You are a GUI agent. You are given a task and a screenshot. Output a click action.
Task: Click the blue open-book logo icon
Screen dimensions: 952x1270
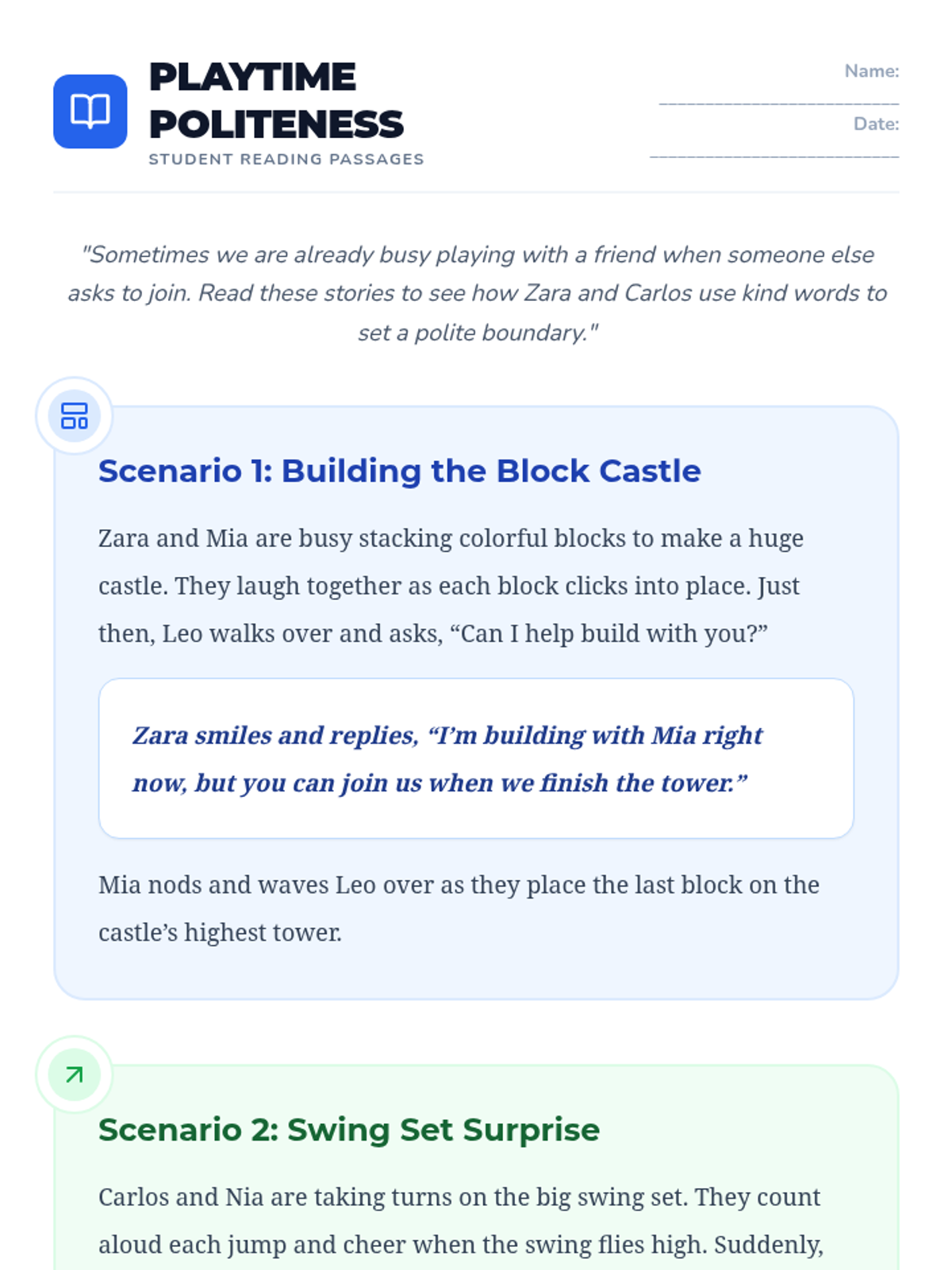pyautogui.click(x=90, y=111)
